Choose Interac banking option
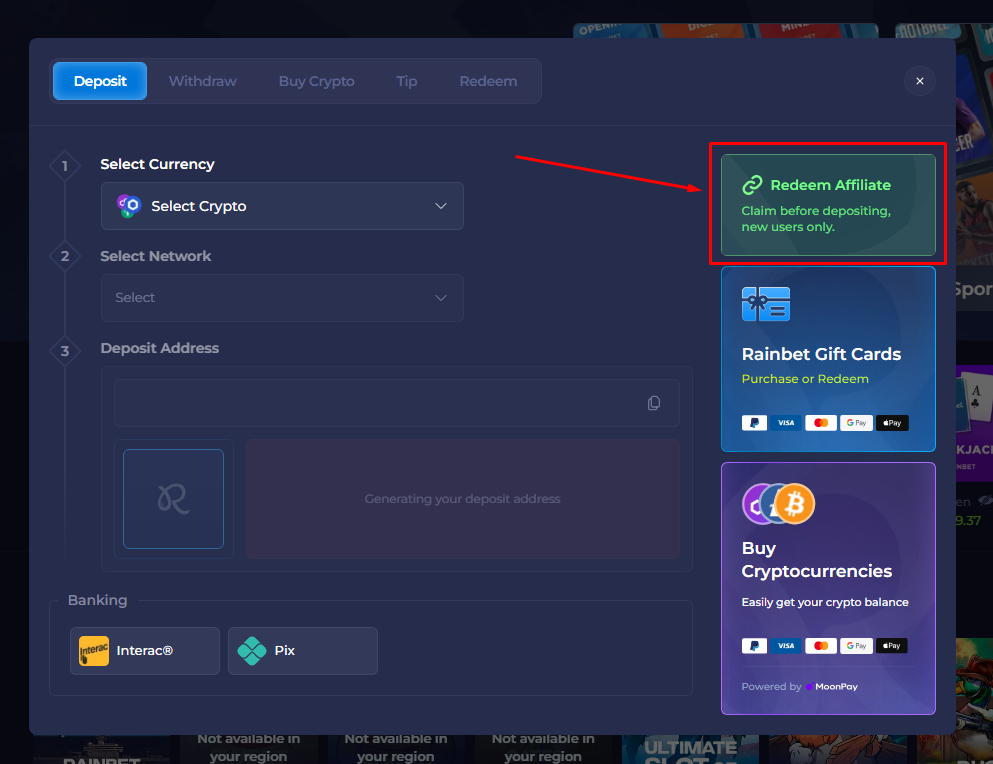This screenshot has width=993, height=764. 145,651
